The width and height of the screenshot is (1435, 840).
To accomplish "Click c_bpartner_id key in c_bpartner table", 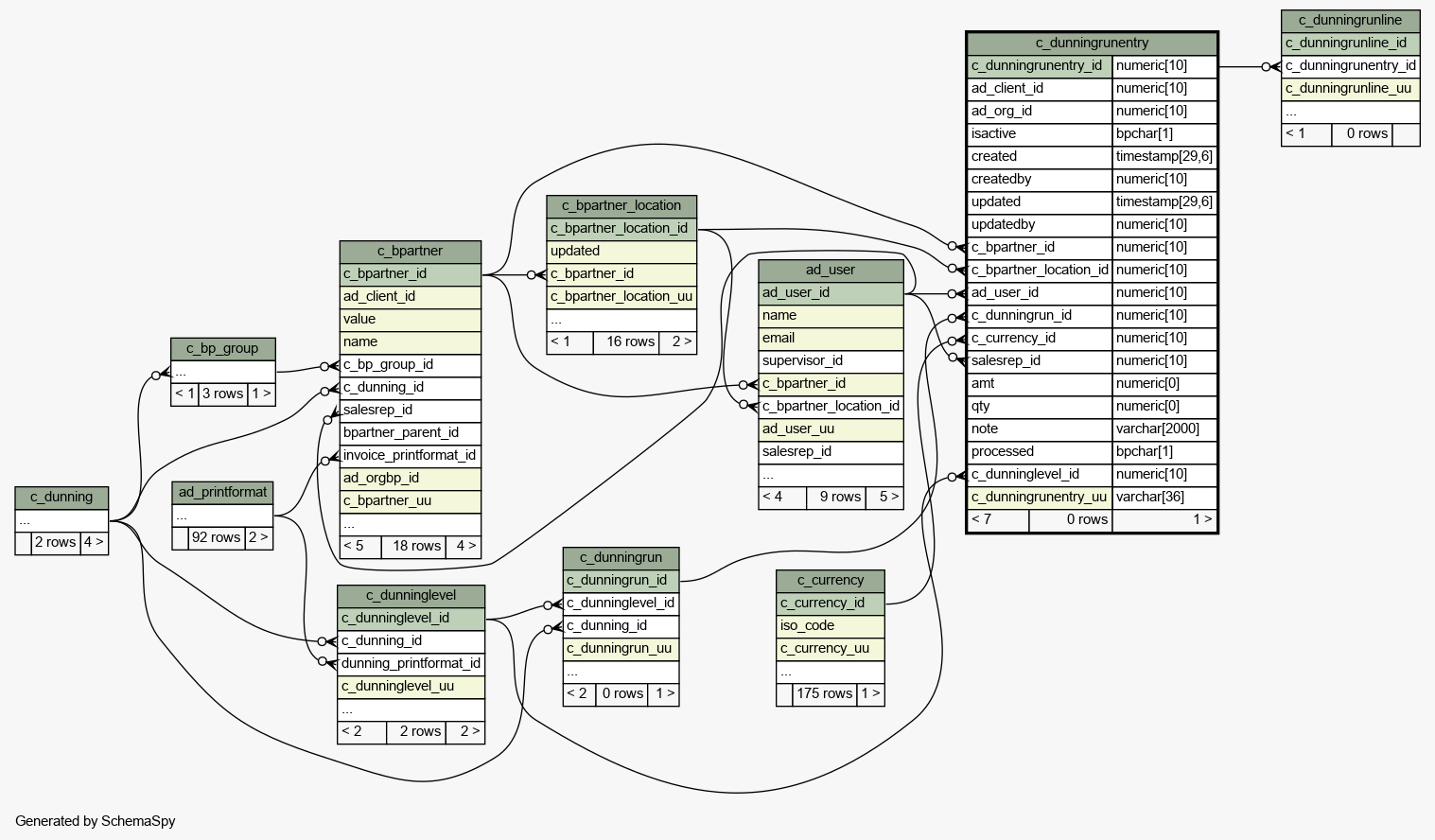I will 411,273.
